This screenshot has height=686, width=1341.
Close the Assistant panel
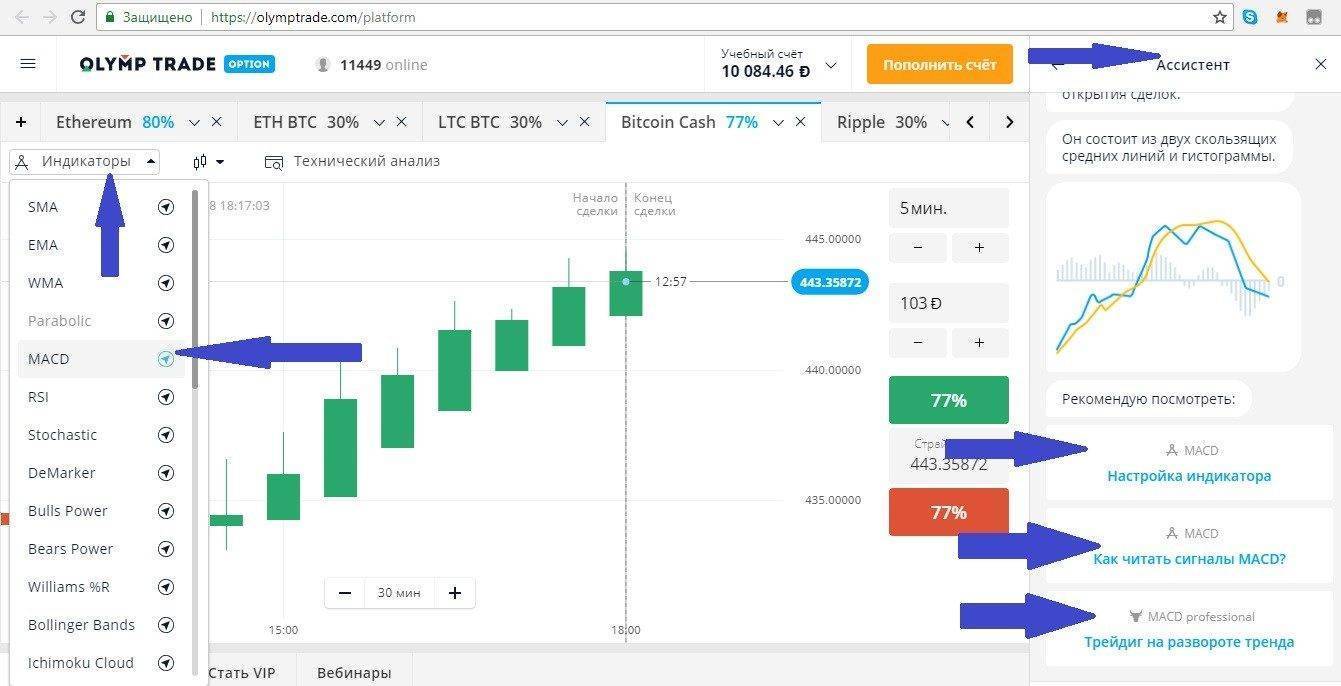click(x=1320, y=64)
